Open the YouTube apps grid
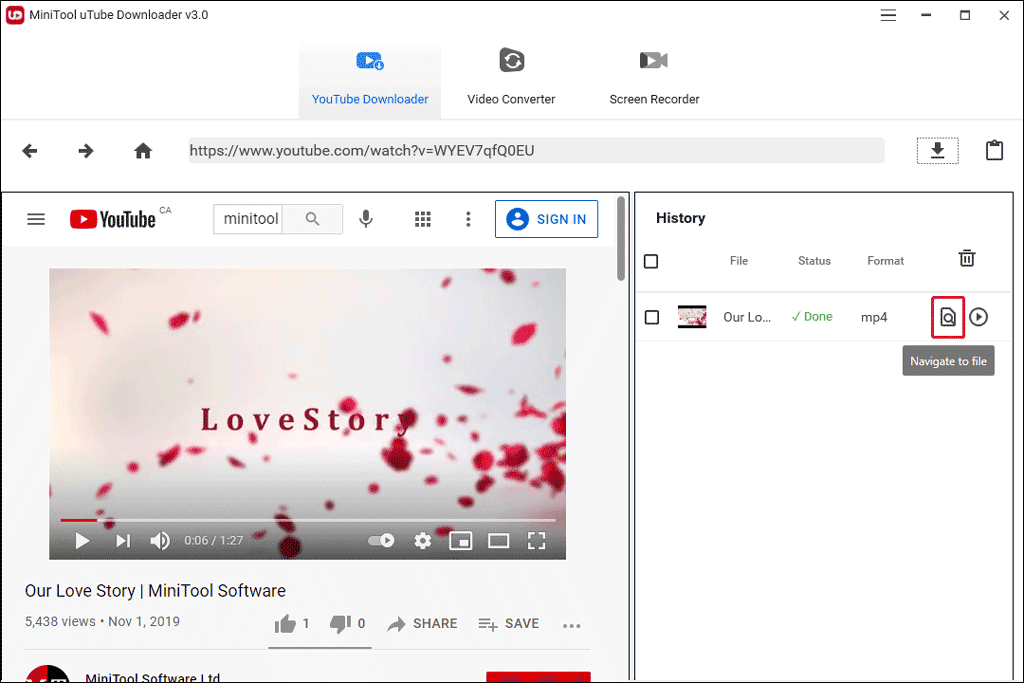 coord(423,219)
